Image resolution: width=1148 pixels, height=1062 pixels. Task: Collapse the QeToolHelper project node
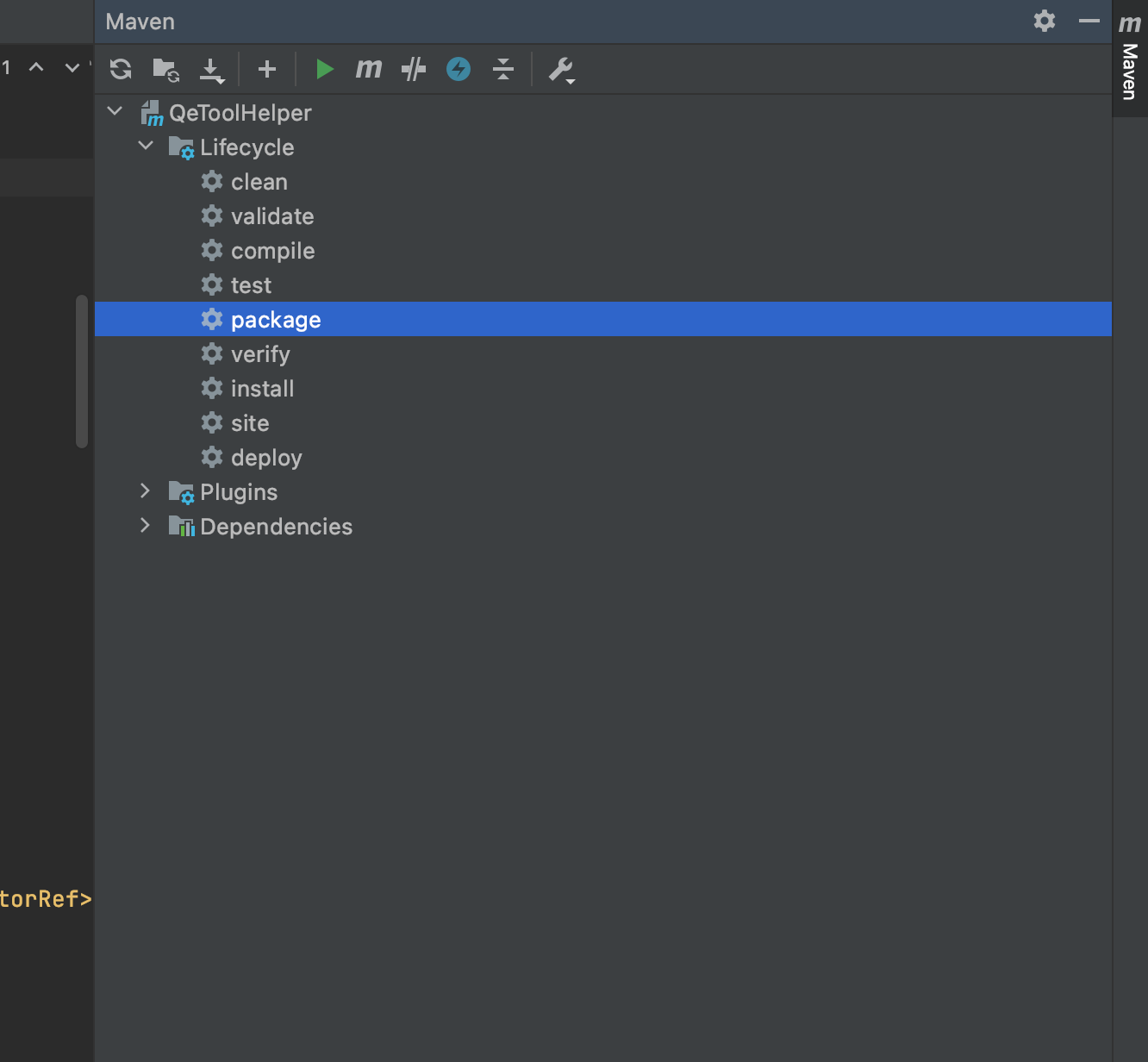click(x=115, y=111)
